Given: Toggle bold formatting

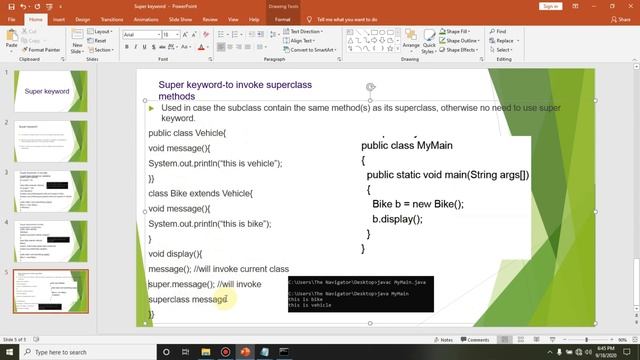Looking at the screenshot, I should click(x=127, y=47).
